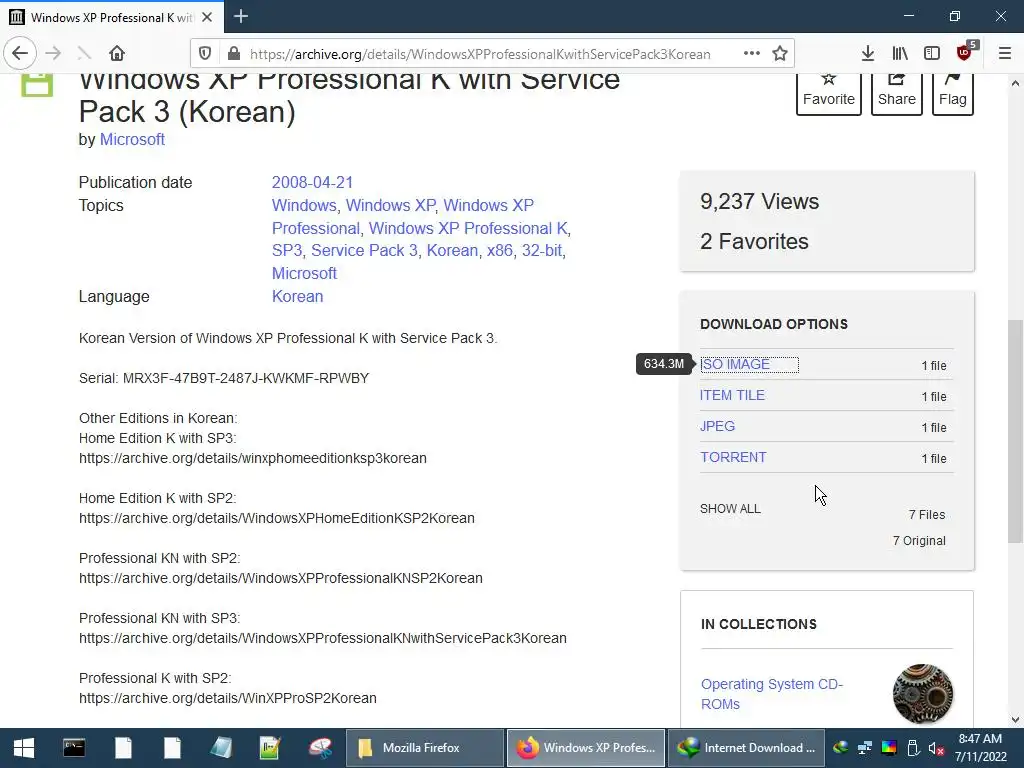Open the Korean language link
The width and height of the screenshot is (1024, 768).
[297, 296]
